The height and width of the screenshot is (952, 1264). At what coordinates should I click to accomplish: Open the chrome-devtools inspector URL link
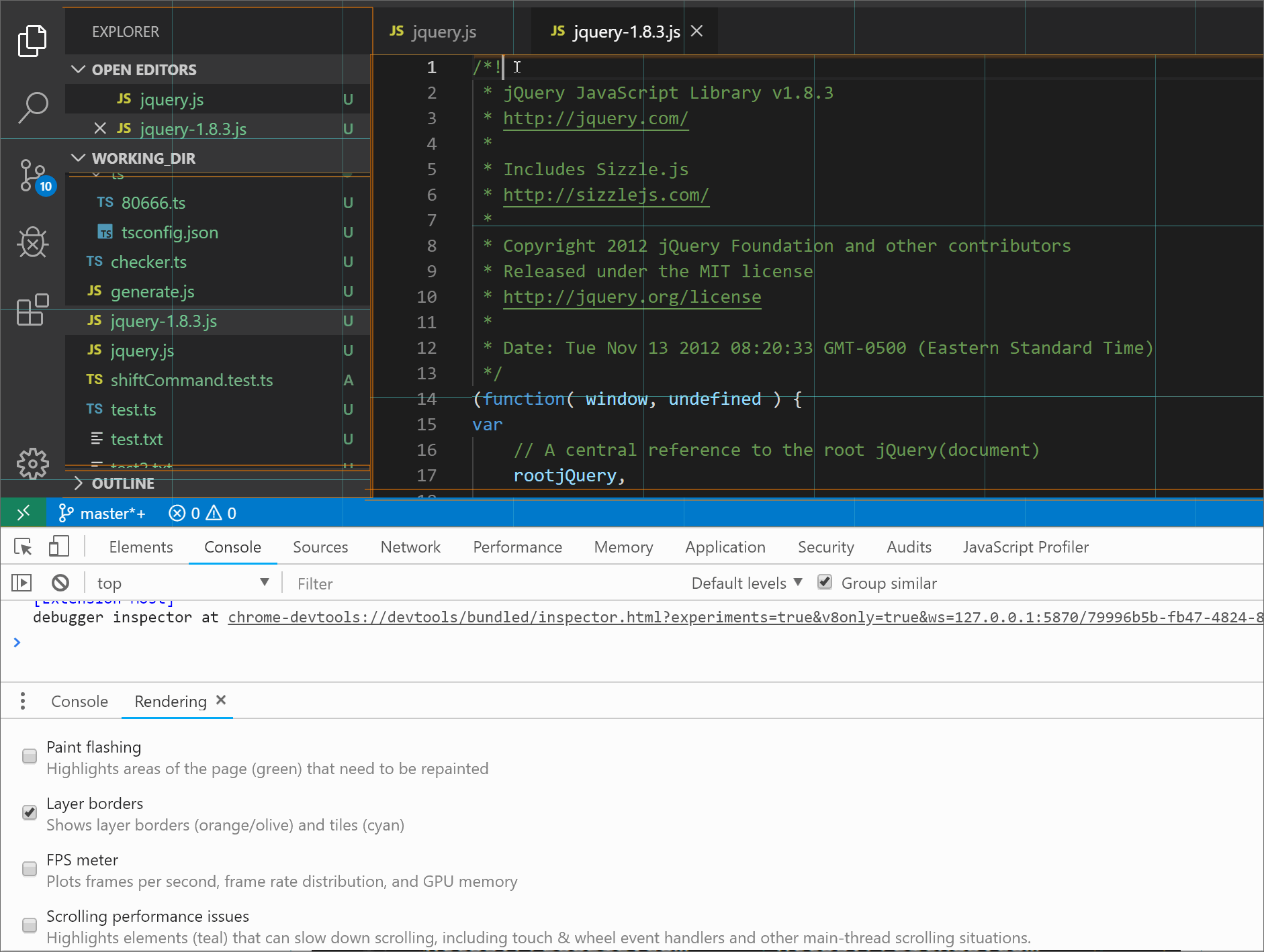click(x=746, y=617)
